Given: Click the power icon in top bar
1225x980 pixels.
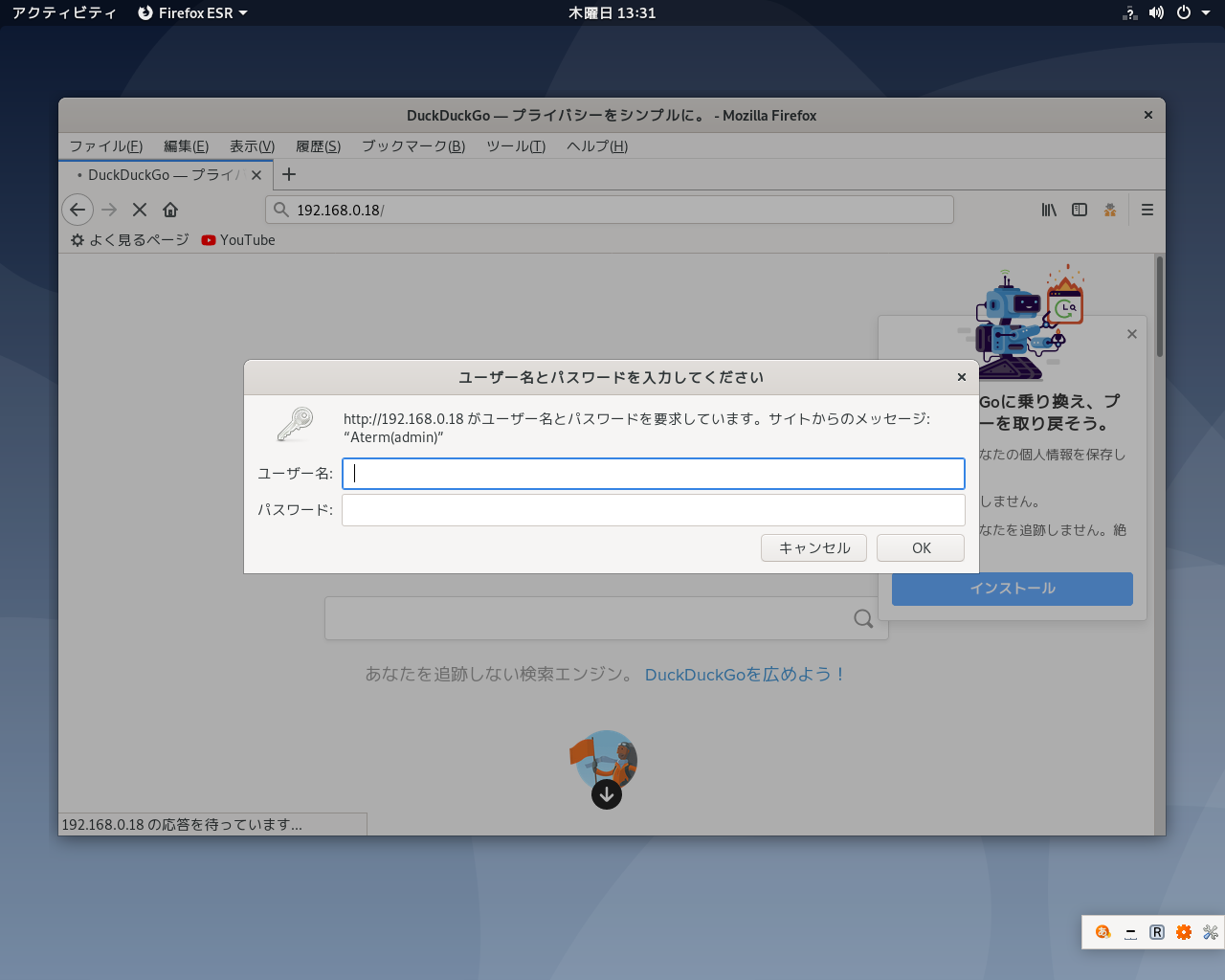Looking at the screenshot, I should click(1184, 12).
